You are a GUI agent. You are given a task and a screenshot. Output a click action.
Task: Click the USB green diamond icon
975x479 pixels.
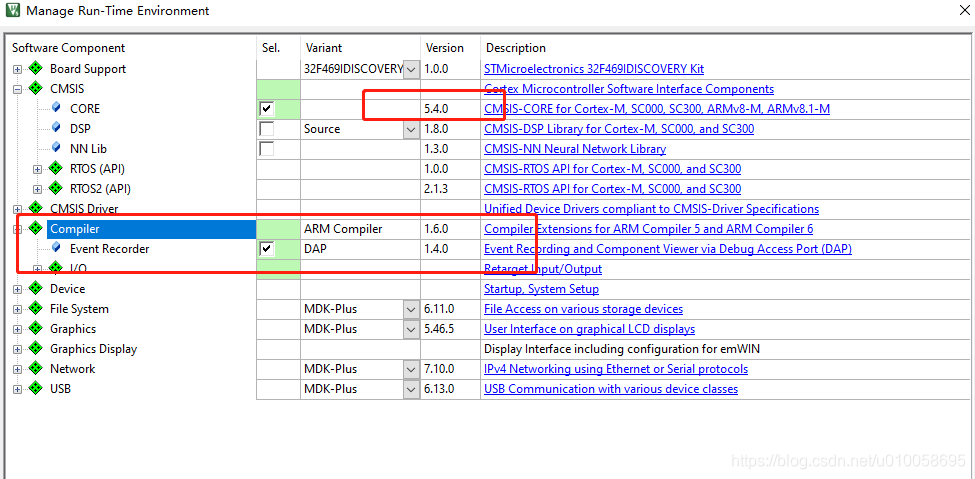click(35, 388)
